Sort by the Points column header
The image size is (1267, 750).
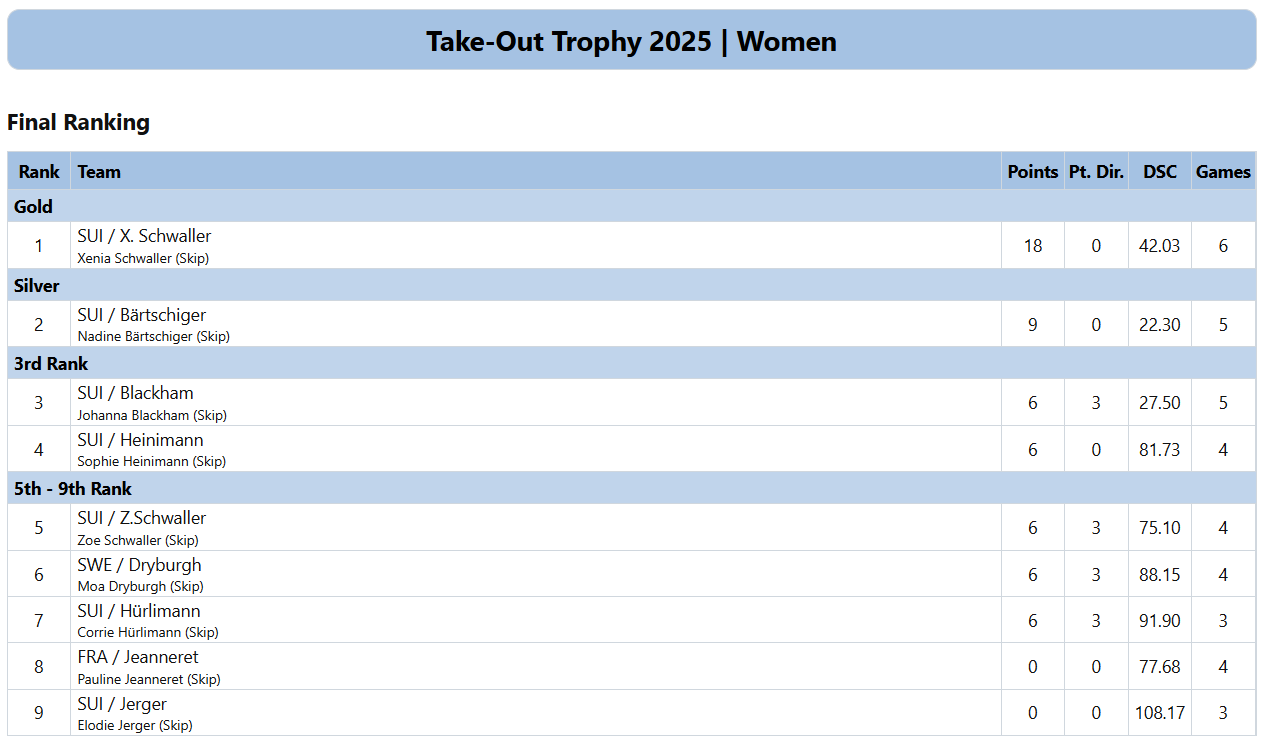[x=1032, y=172]
